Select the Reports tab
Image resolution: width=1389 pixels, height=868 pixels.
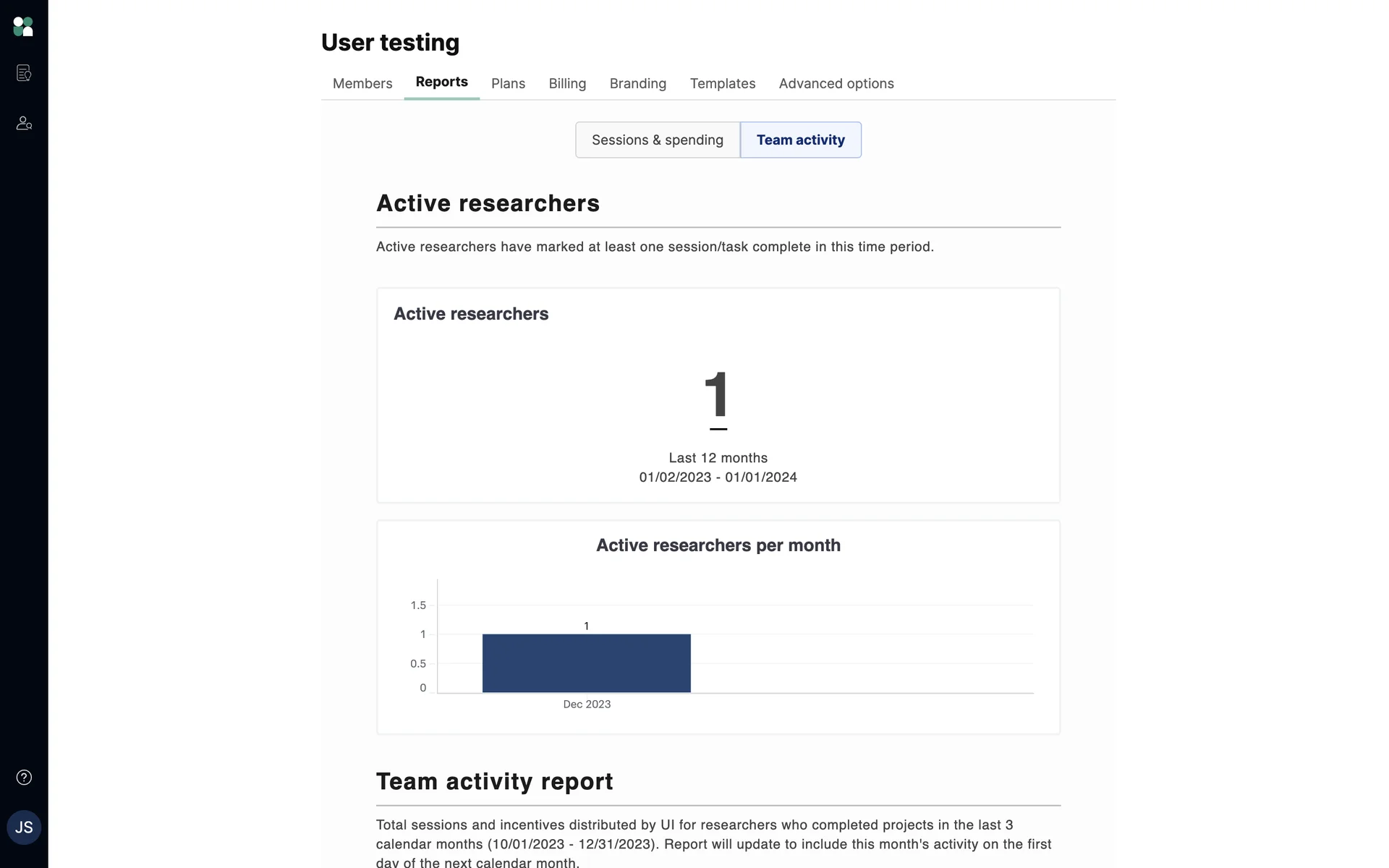pos(441,82)
